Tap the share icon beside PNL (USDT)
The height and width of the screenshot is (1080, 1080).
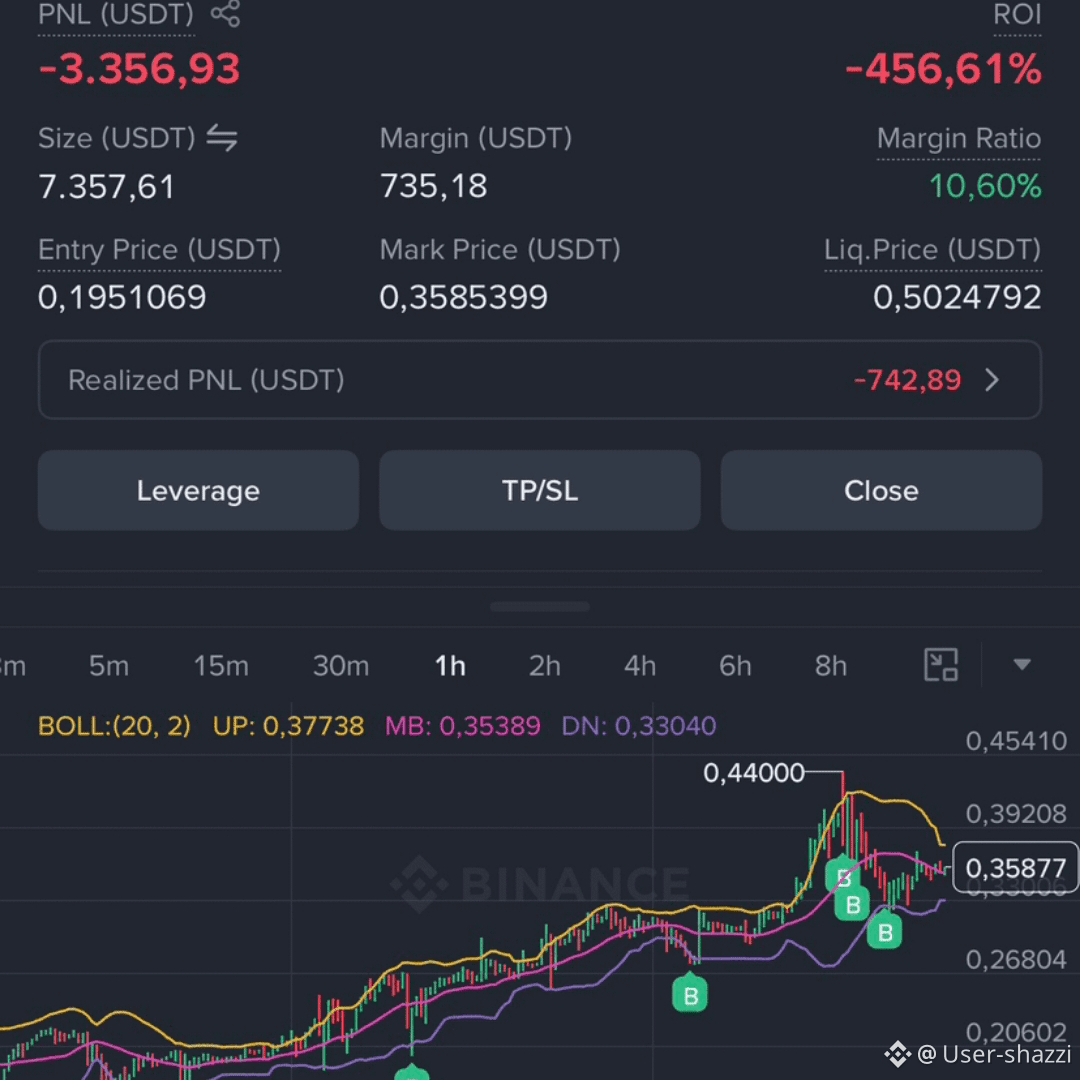(x=225, y=14)
